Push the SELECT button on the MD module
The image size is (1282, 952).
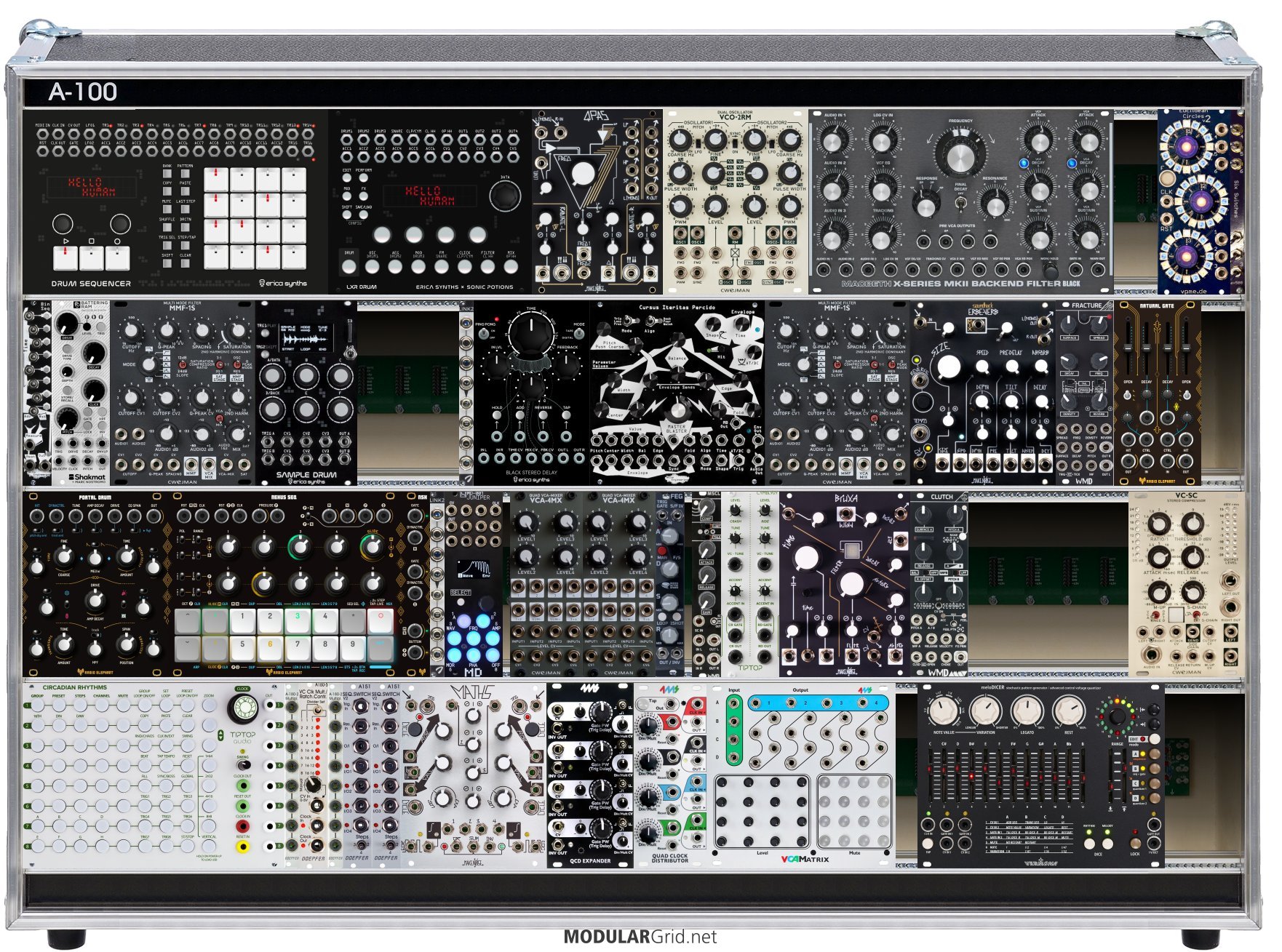461,604
